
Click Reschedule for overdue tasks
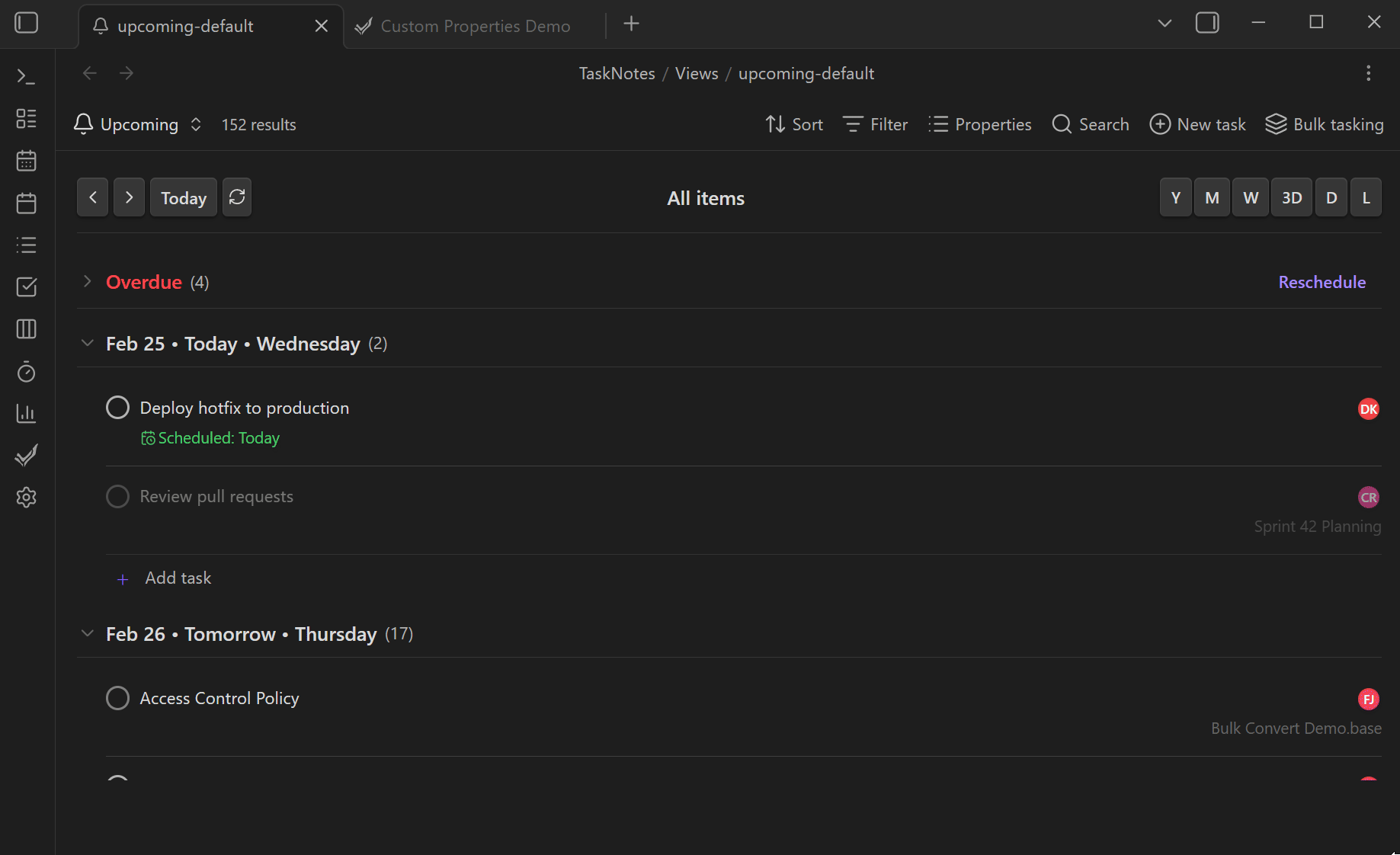coord(1322,282)
